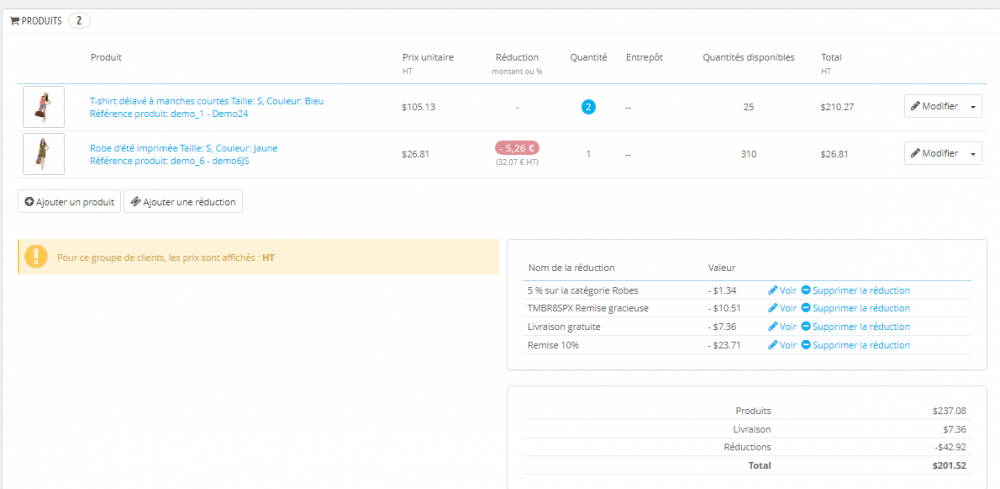
Task: Click the Robe unit price in its row
Action: tap(415, 154)
